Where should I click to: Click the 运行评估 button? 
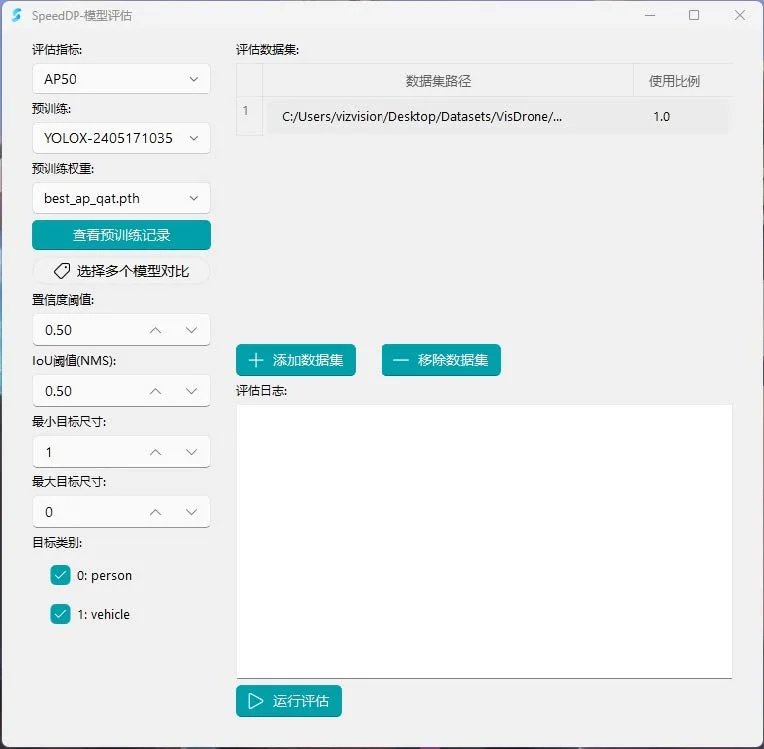pos(289,701)
